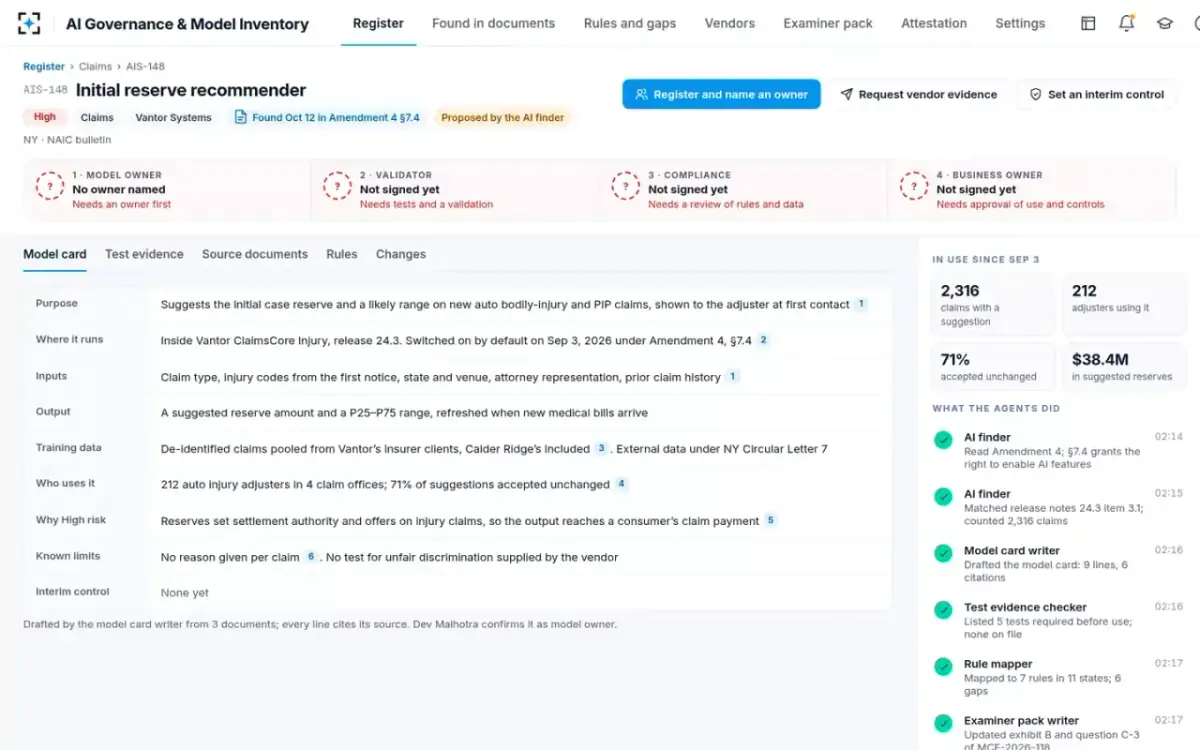Screen dimensions: 1200x750
Task: Click the people icon in Register owner button
Action: tap(642, 95)
